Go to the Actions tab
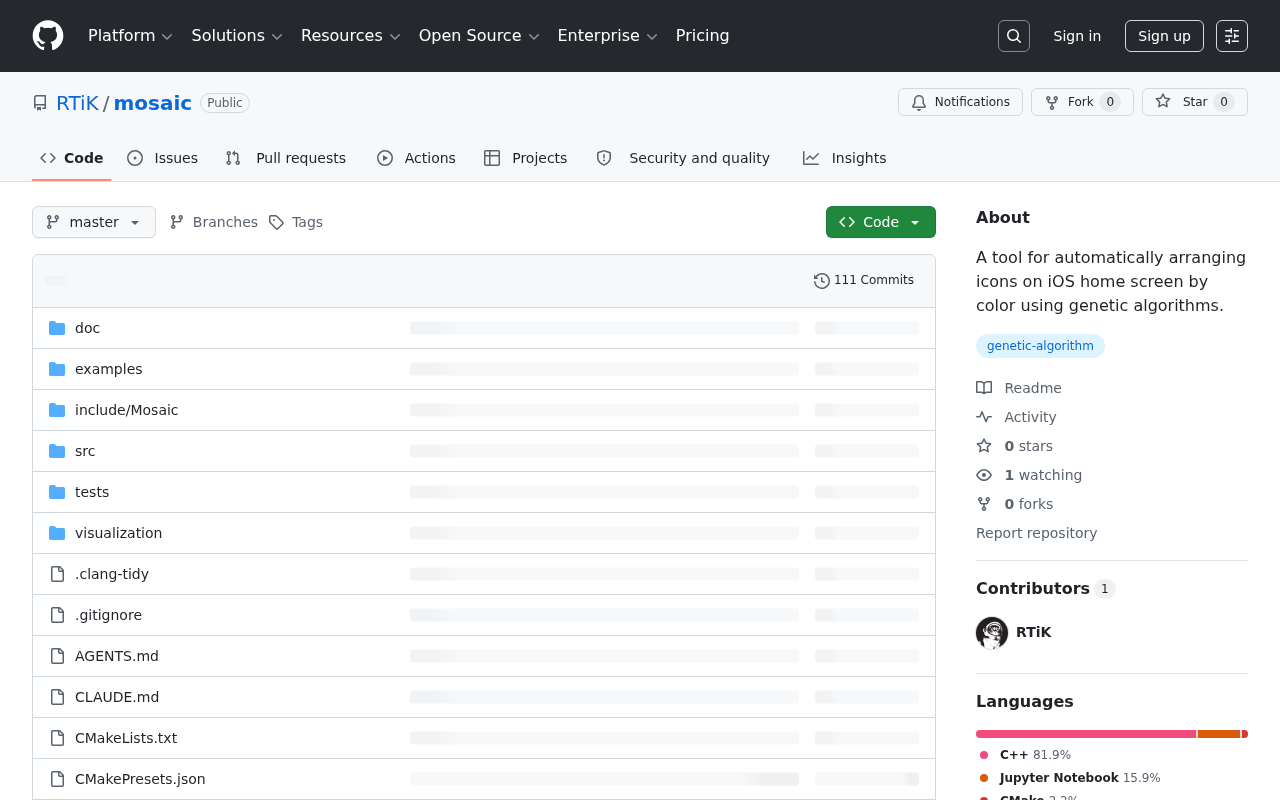Viewport: 1280px width, 800px height. click(x=416, y=158)
